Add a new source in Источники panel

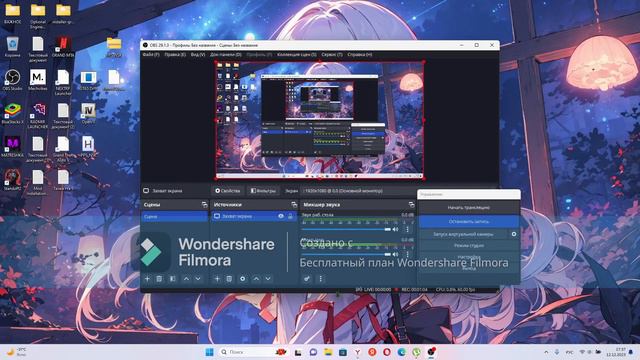pyautogui.click(x=217, y=279)
